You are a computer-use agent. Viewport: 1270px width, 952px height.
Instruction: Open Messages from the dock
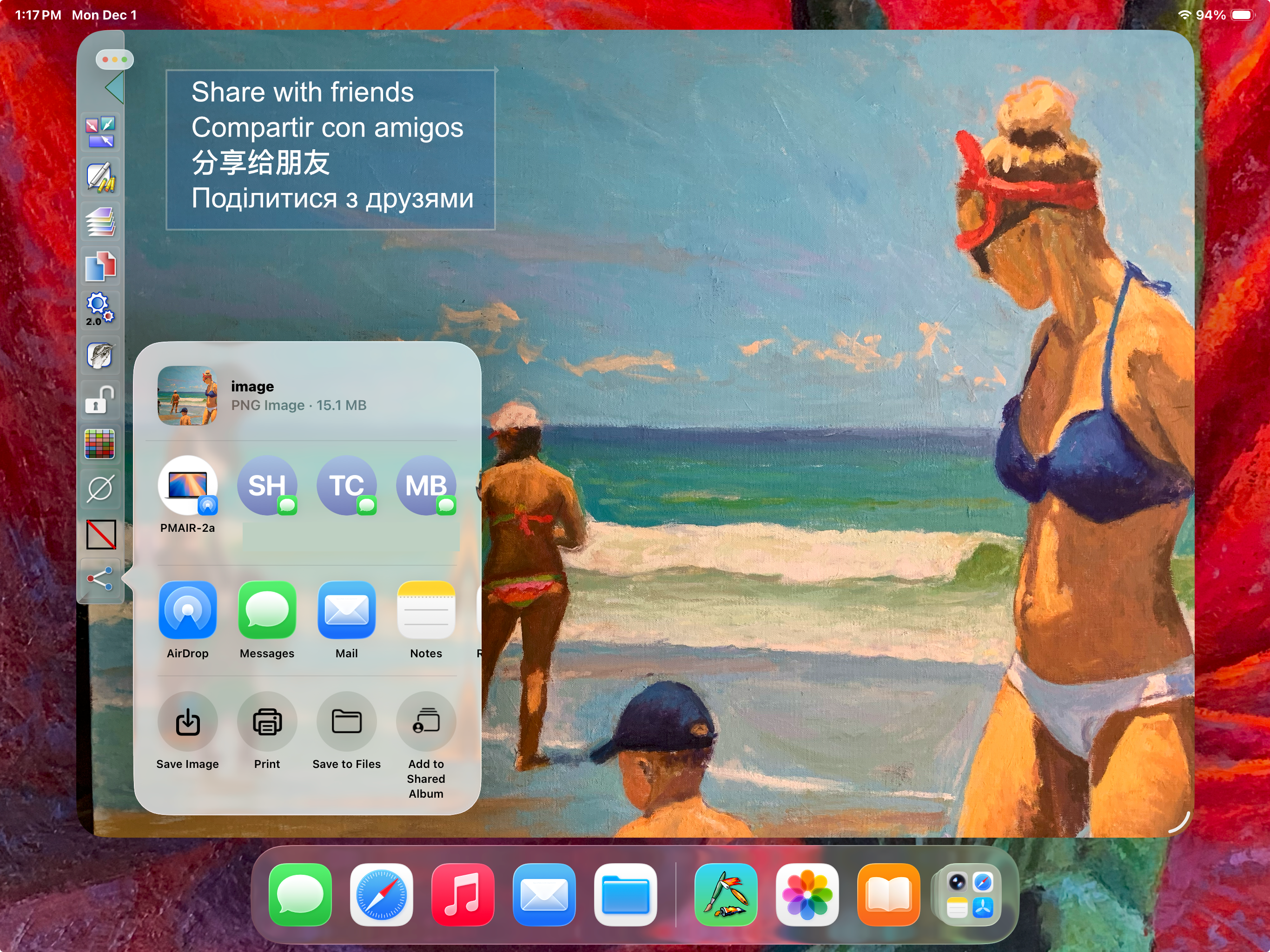[x=300, y=894]
